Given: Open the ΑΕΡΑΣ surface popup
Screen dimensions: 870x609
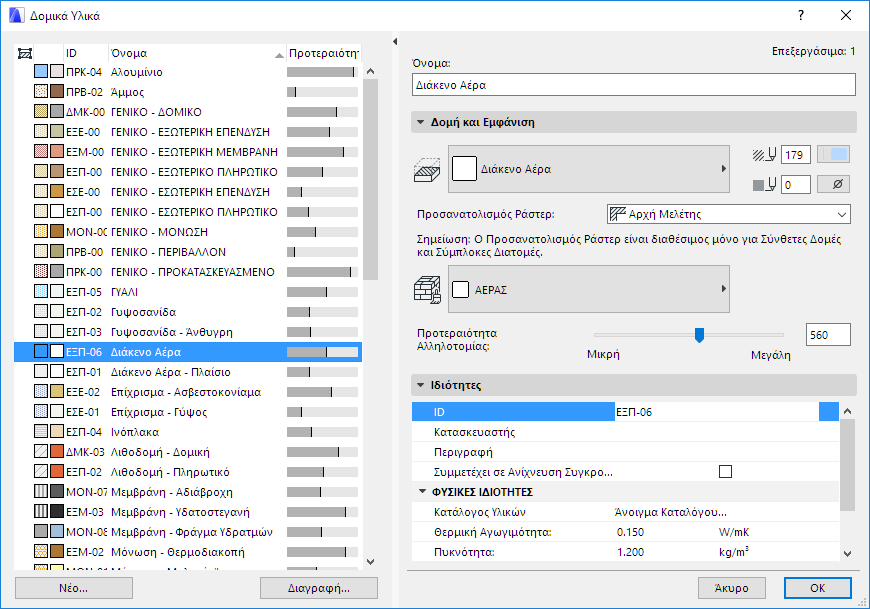Looking at the screenshot, I should click(589, 289).
